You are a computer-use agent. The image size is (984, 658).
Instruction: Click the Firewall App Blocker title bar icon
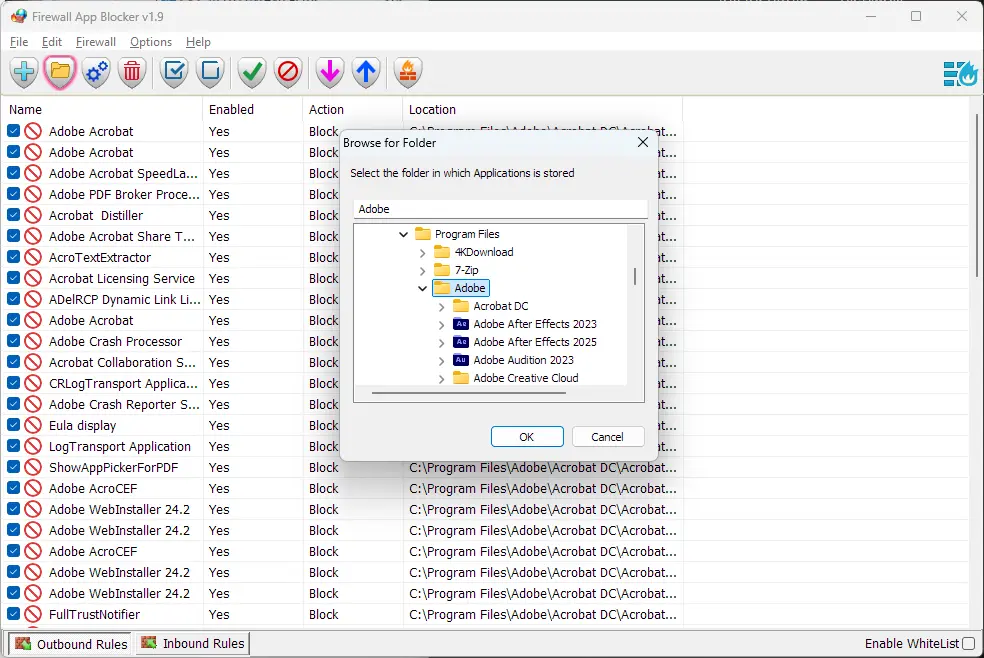tap(19, 16)
